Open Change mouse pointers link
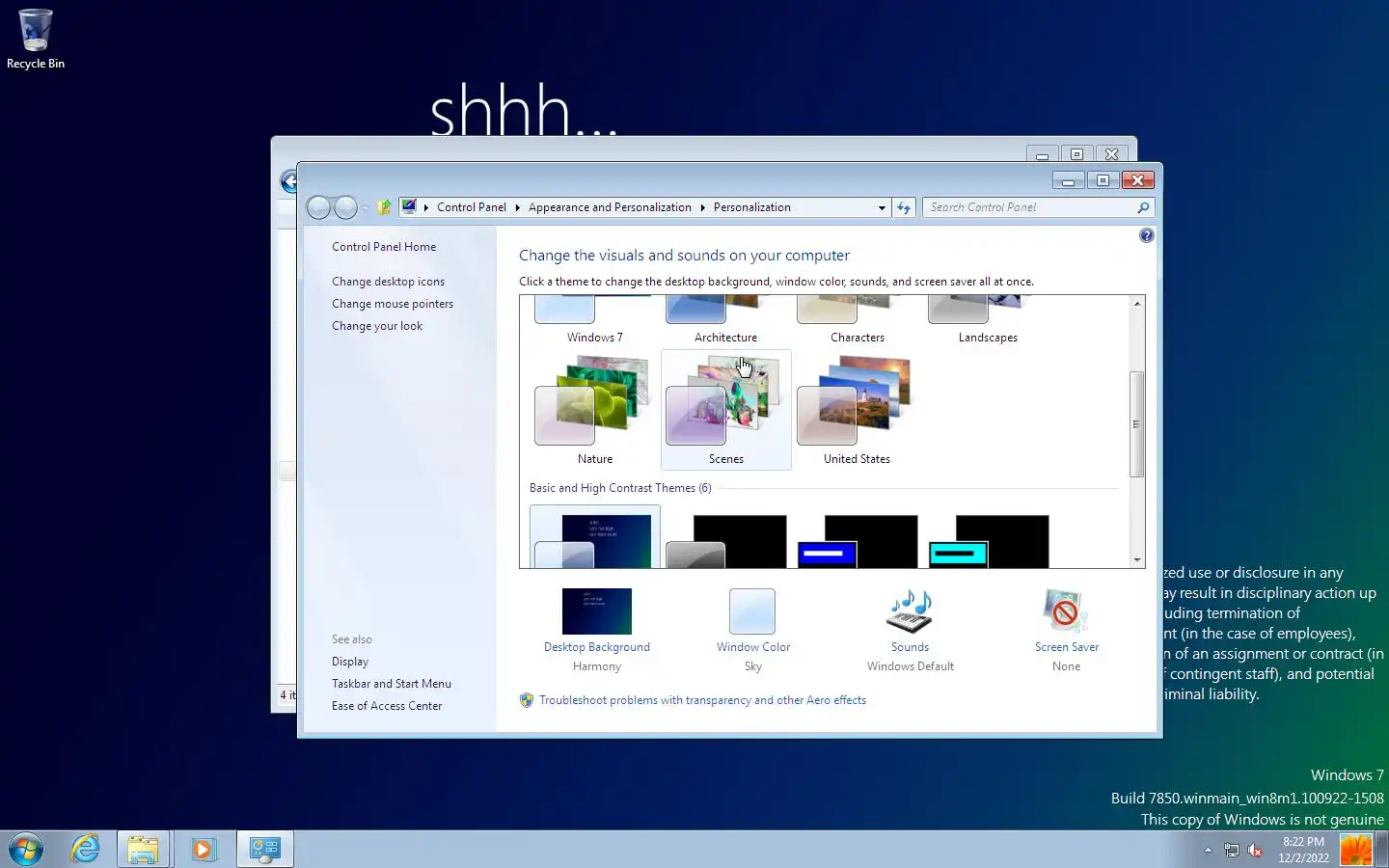Screen dimensions: 1389x868 393,304
